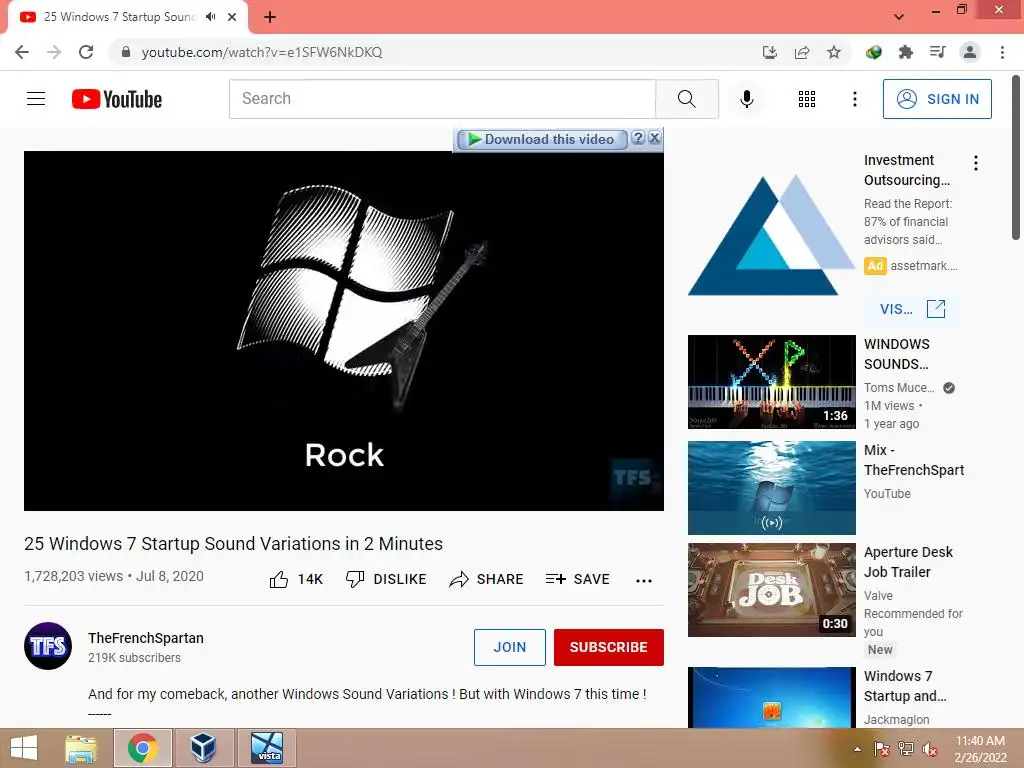Open TheFrenchSpartan channel avatar
Image resolution: width=1024 pixels, height=768 pixels.
click(48, 646)
